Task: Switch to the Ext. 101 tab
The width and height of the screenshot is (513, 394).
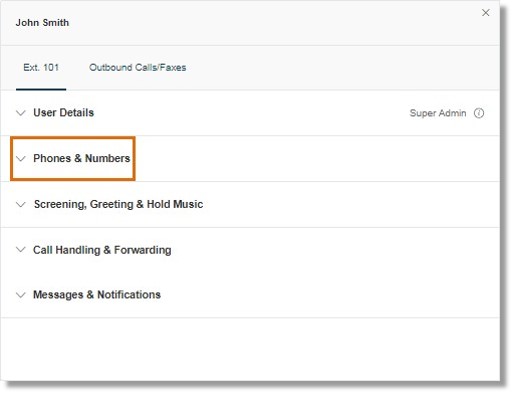Action: pos(41,68)
